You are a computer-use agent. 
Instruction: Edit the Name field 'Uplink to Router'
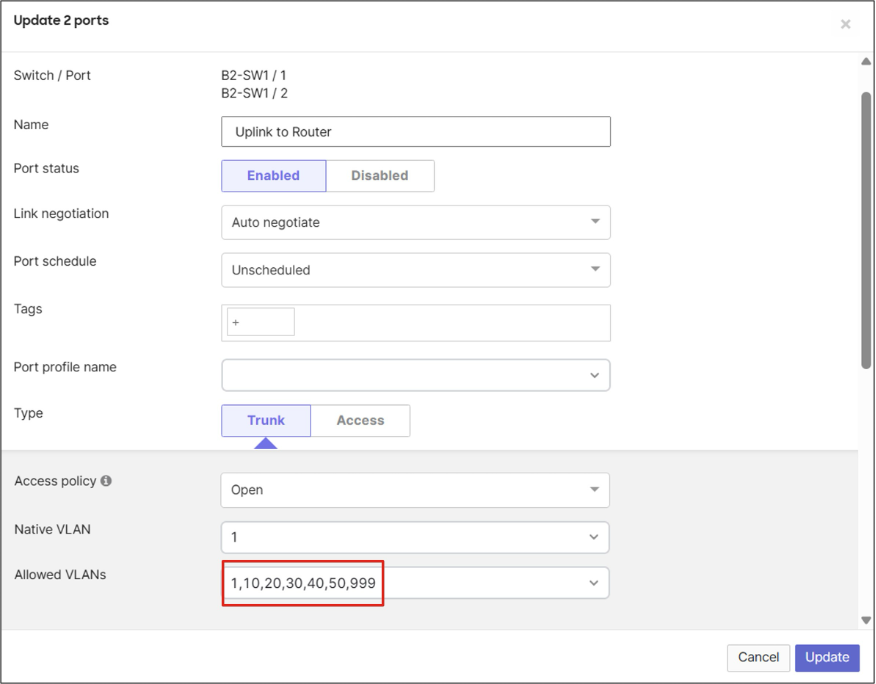[x=416, y=132]
